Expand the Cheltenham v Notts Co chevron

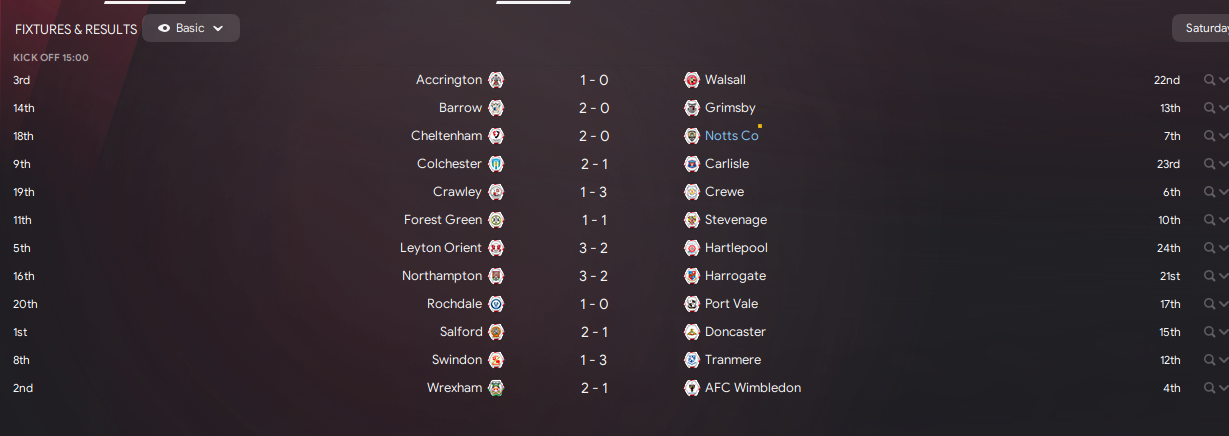coord(1223,136)
